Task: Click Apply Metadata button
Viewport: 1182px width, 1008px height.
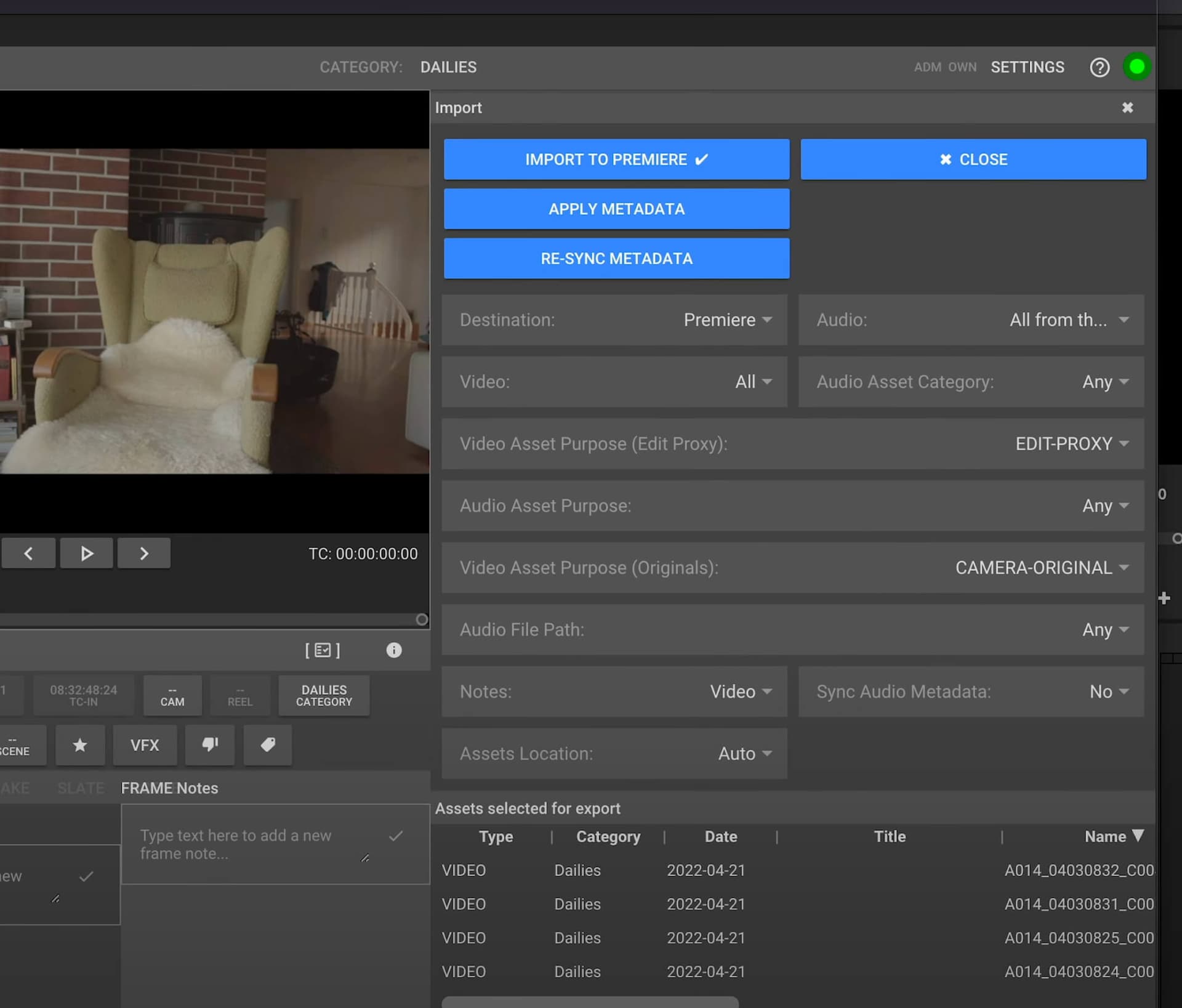Action: tap(616, 209)
